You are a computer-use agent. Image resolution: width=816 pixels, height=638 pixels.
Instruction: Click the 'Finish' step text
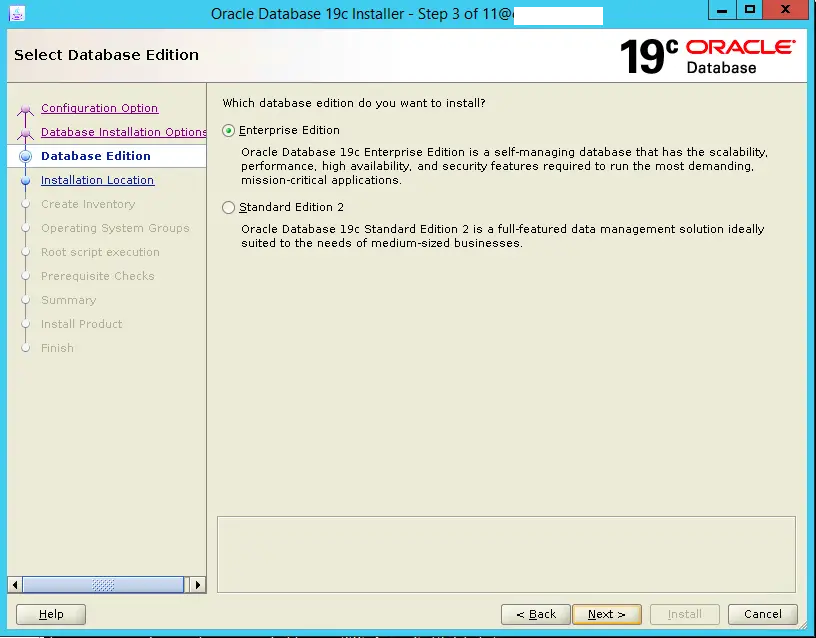point(57,348)
